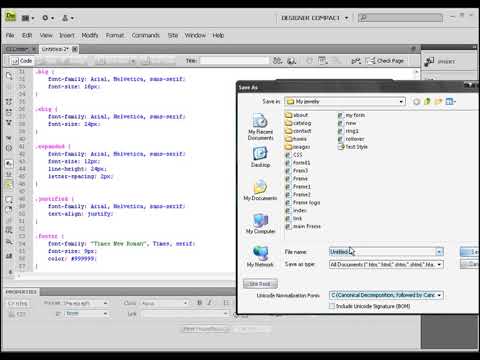Open the Class dropdown in Properties panel

coord(164,303)
